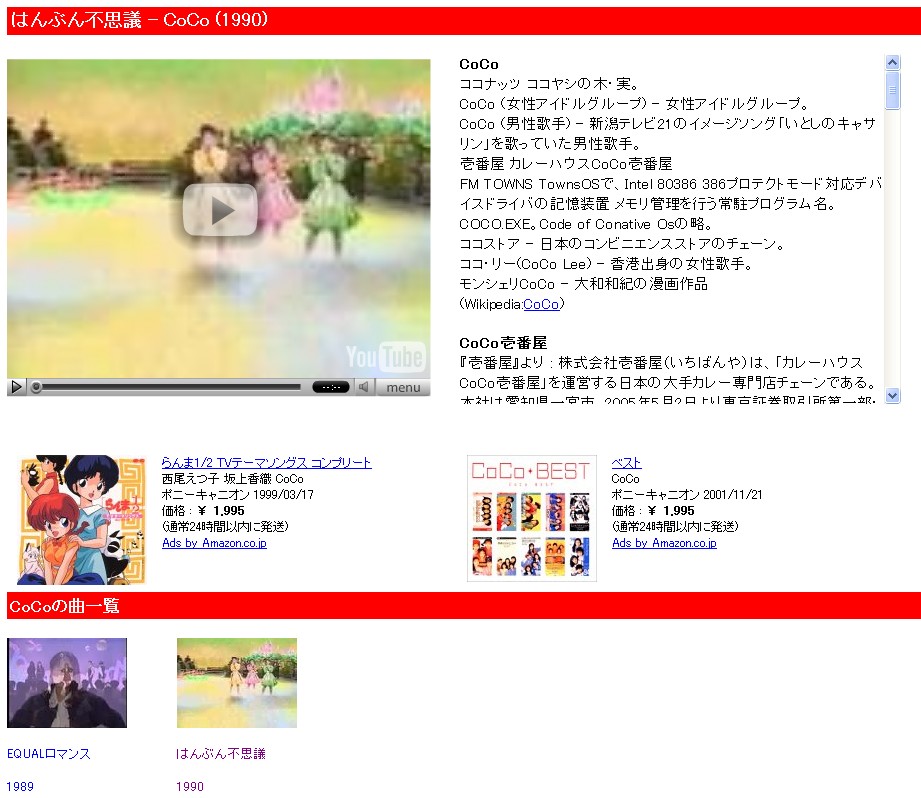Click the video time display
This screenshot has width=921, height=798.
click(331, 387)
